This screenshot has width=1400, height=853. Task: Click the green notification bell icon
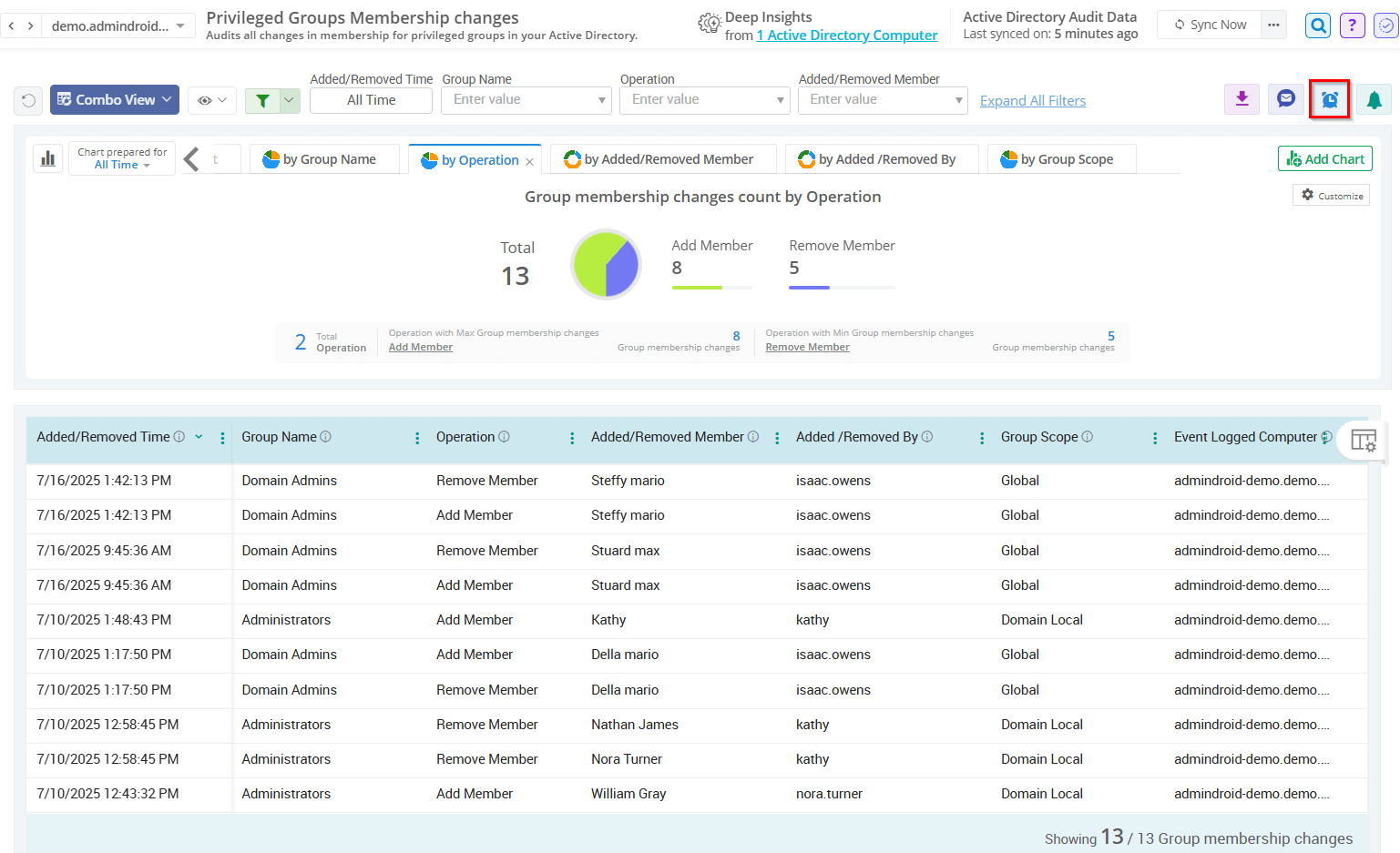[x=1374, y=99]
